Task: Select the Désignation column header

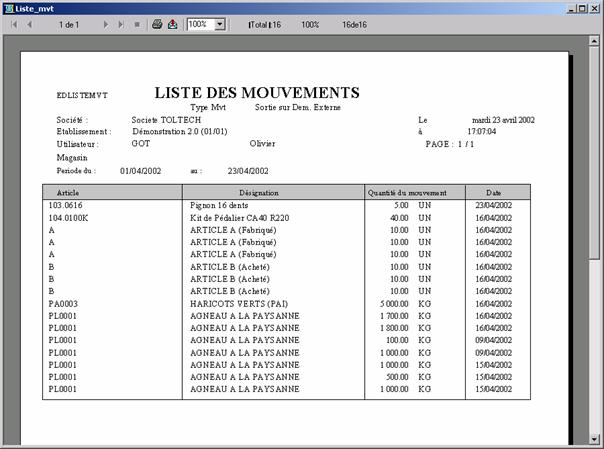Action: point(258,192)
